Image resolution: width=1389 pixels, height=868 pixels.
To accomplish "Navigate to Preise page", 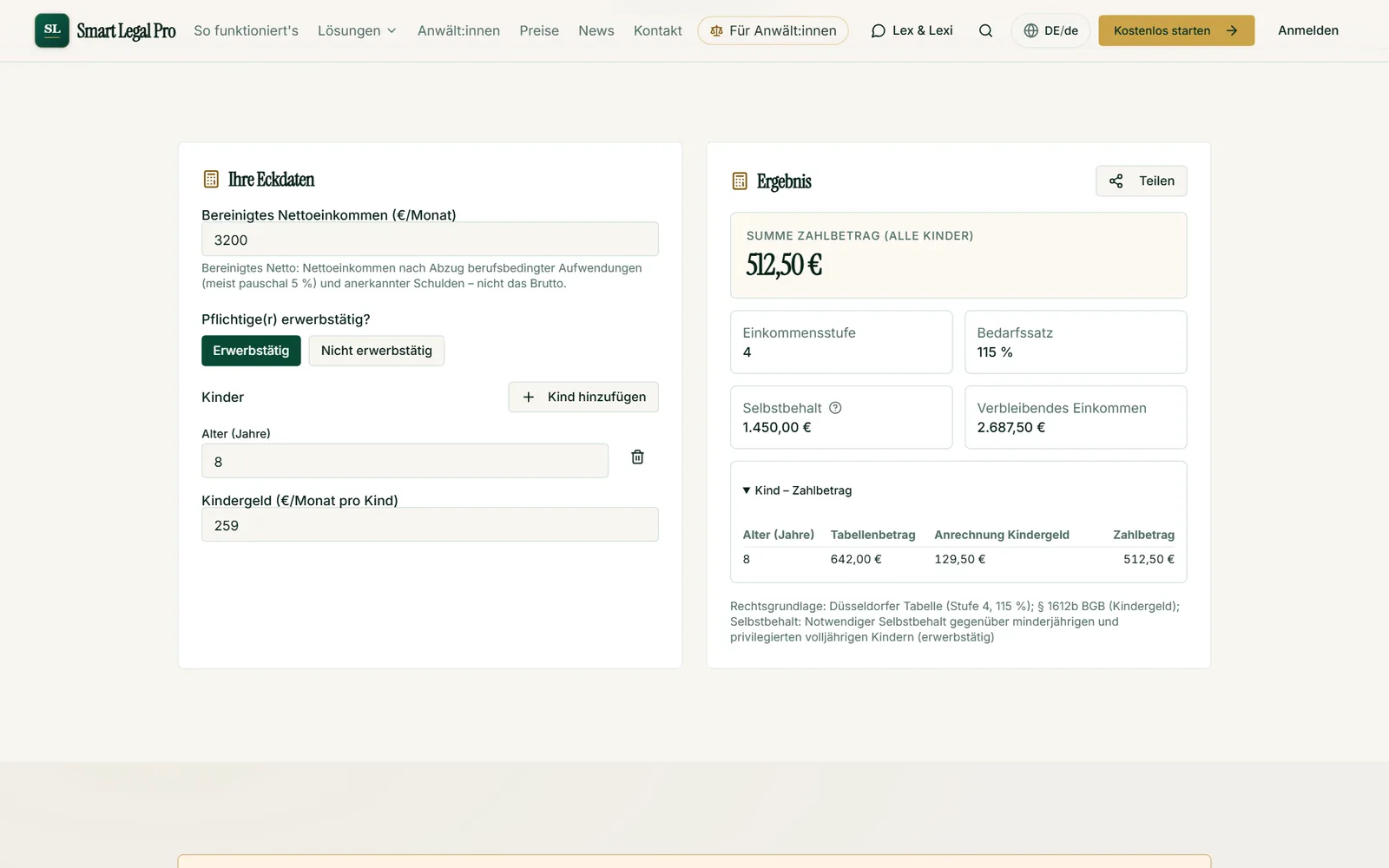I will pyautogui.click(x=539, y=30).
